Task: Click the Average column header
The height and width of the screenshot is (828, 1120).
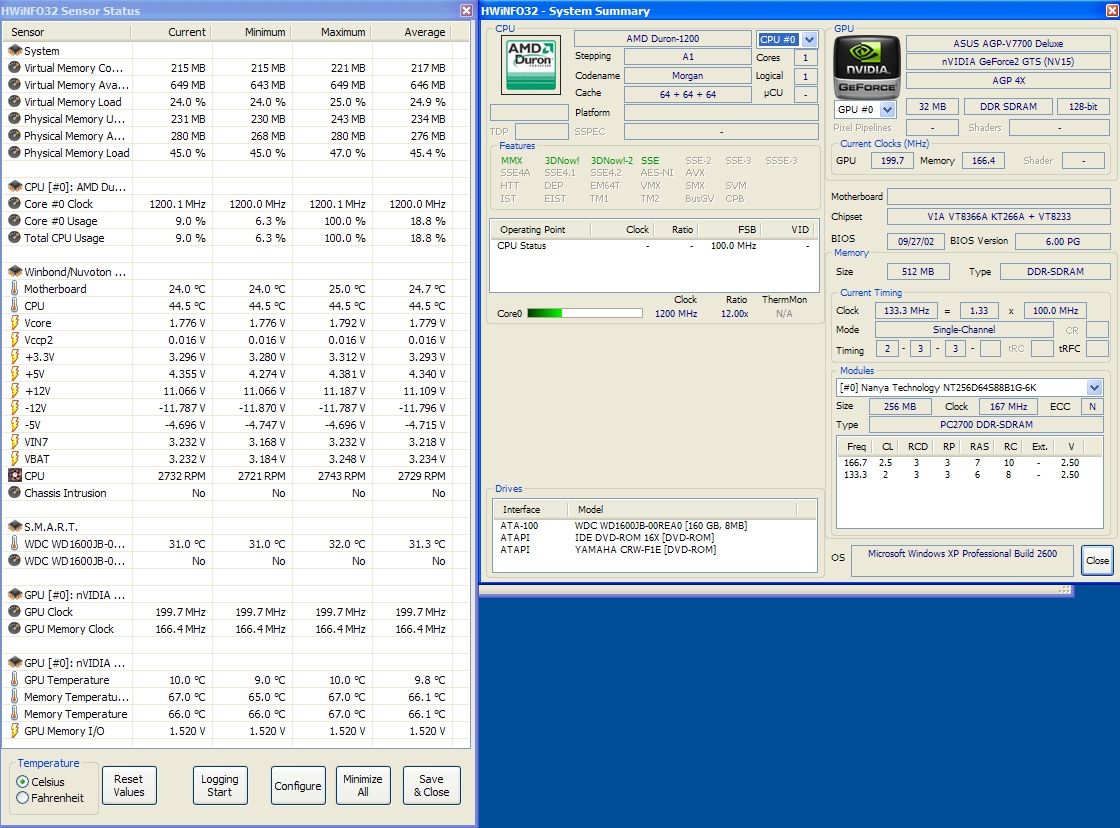Action: pyautogui.click(x=411, y=32)
